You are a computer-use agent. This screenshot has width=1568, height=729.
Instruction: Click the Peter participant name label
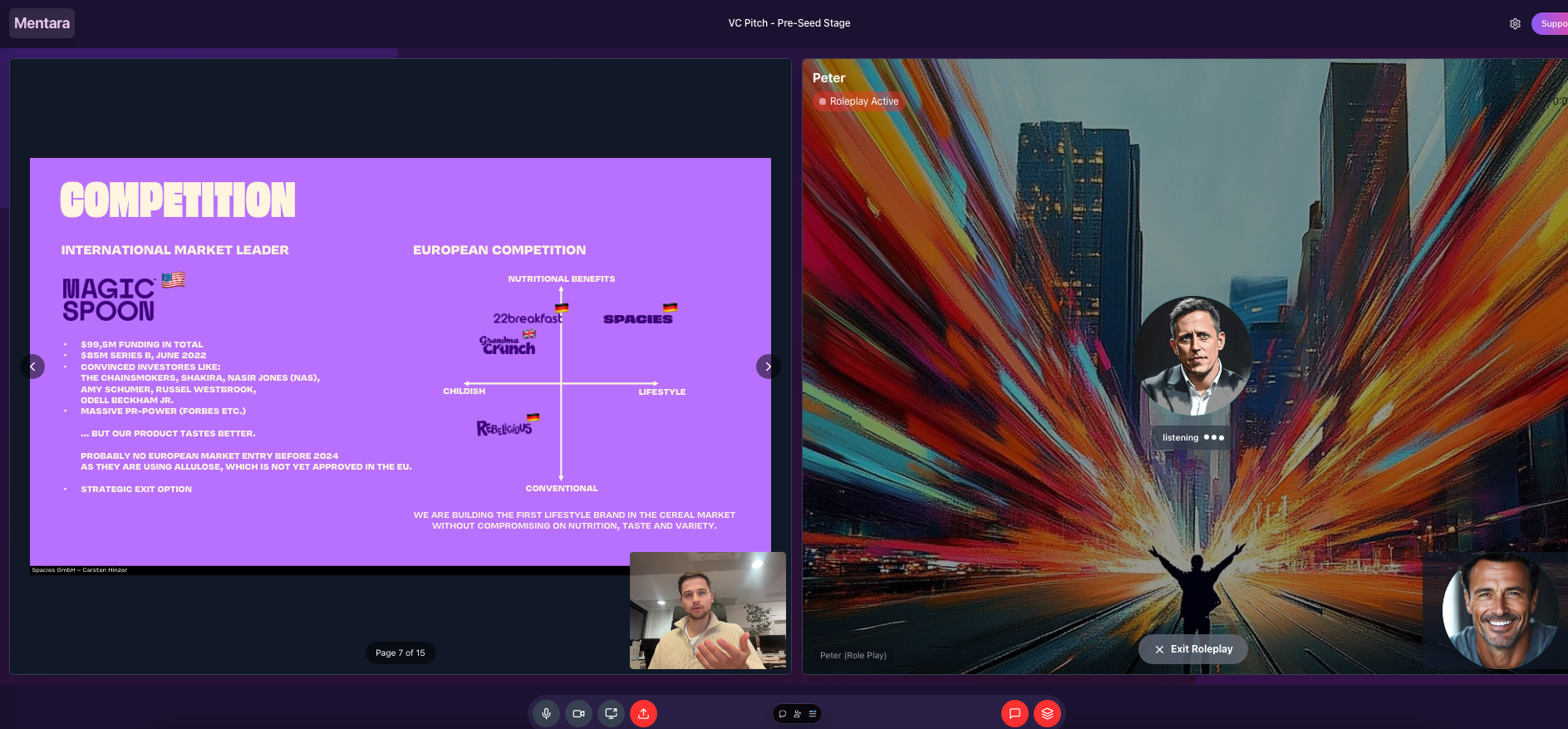[x=828, y=78]
